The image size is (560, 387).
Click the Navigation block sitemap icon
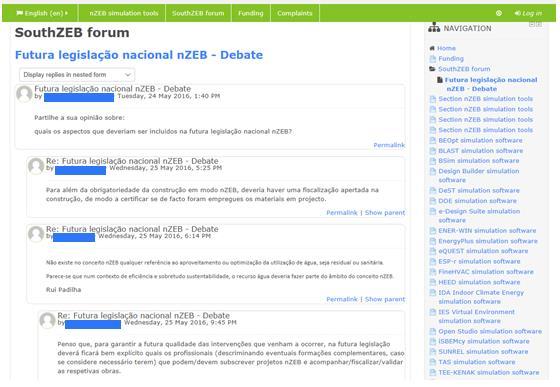434,27
